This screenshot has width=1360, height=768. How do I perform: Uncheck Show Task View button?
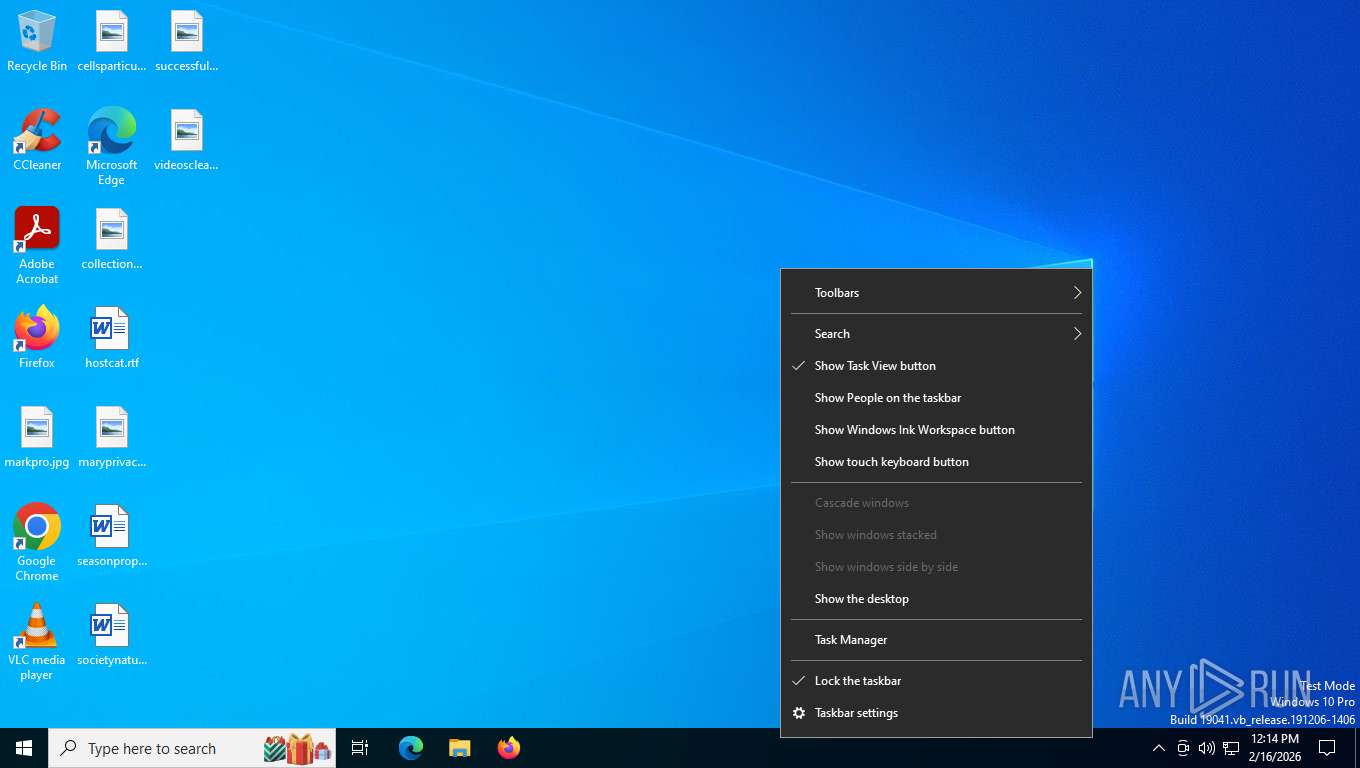(x=936, y=366)
